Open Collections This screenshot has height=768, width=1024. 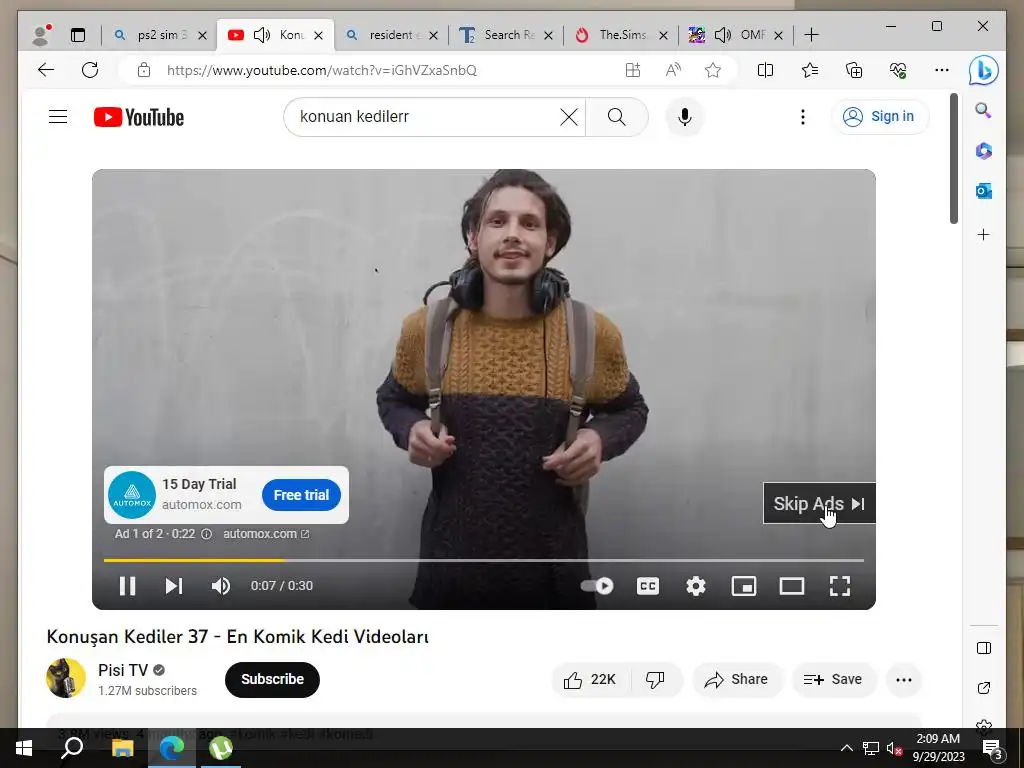coord(854,70)
